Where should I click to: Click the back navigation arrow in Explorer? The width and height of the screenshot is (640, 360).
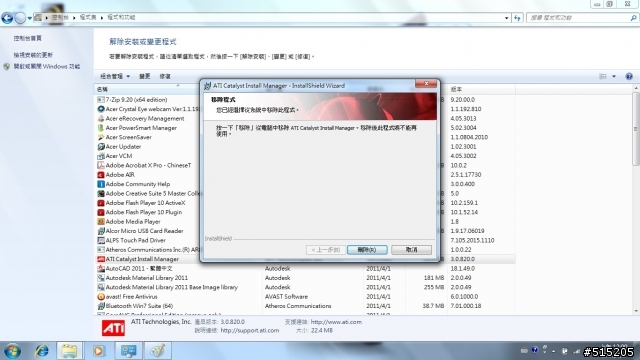point(7,18)
